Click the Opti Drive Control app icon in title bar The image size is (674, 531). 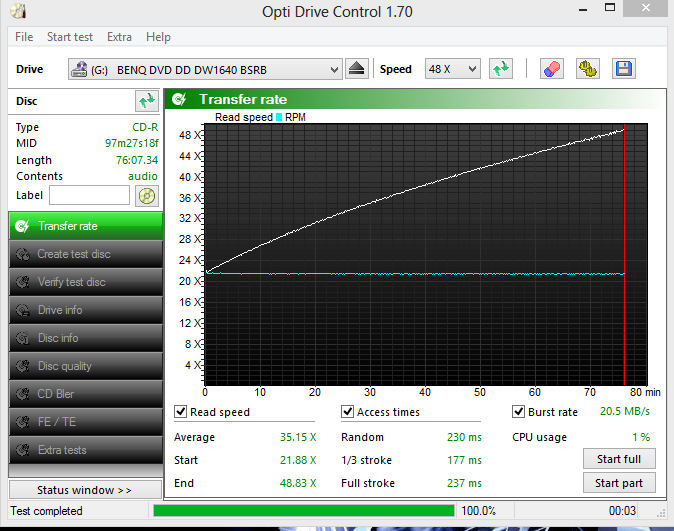coord(18,11)
